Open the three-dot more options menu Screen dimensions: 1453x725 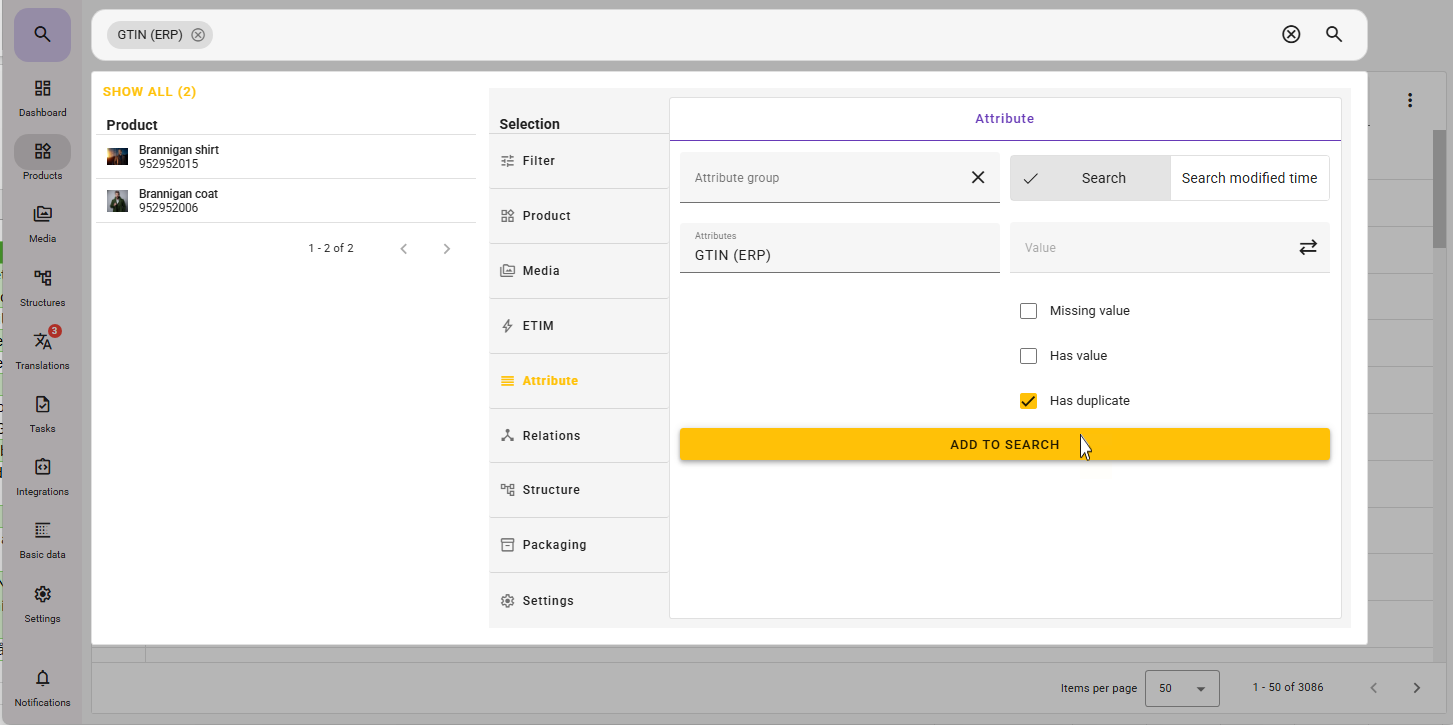click(1410, 100)
